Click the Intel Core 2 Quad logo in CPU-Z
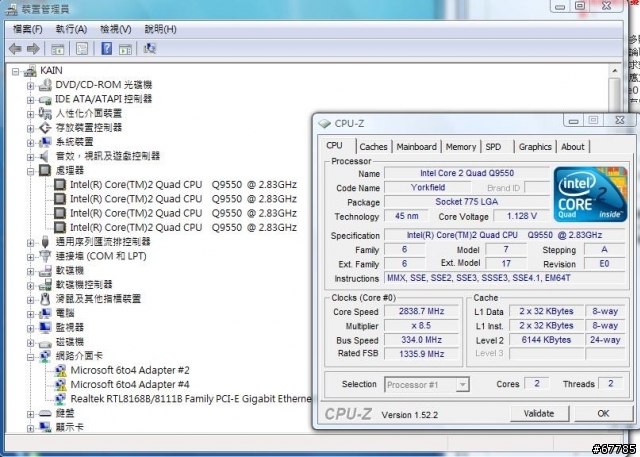Screen dimensions: 640x457 click(x=590, y=194)
